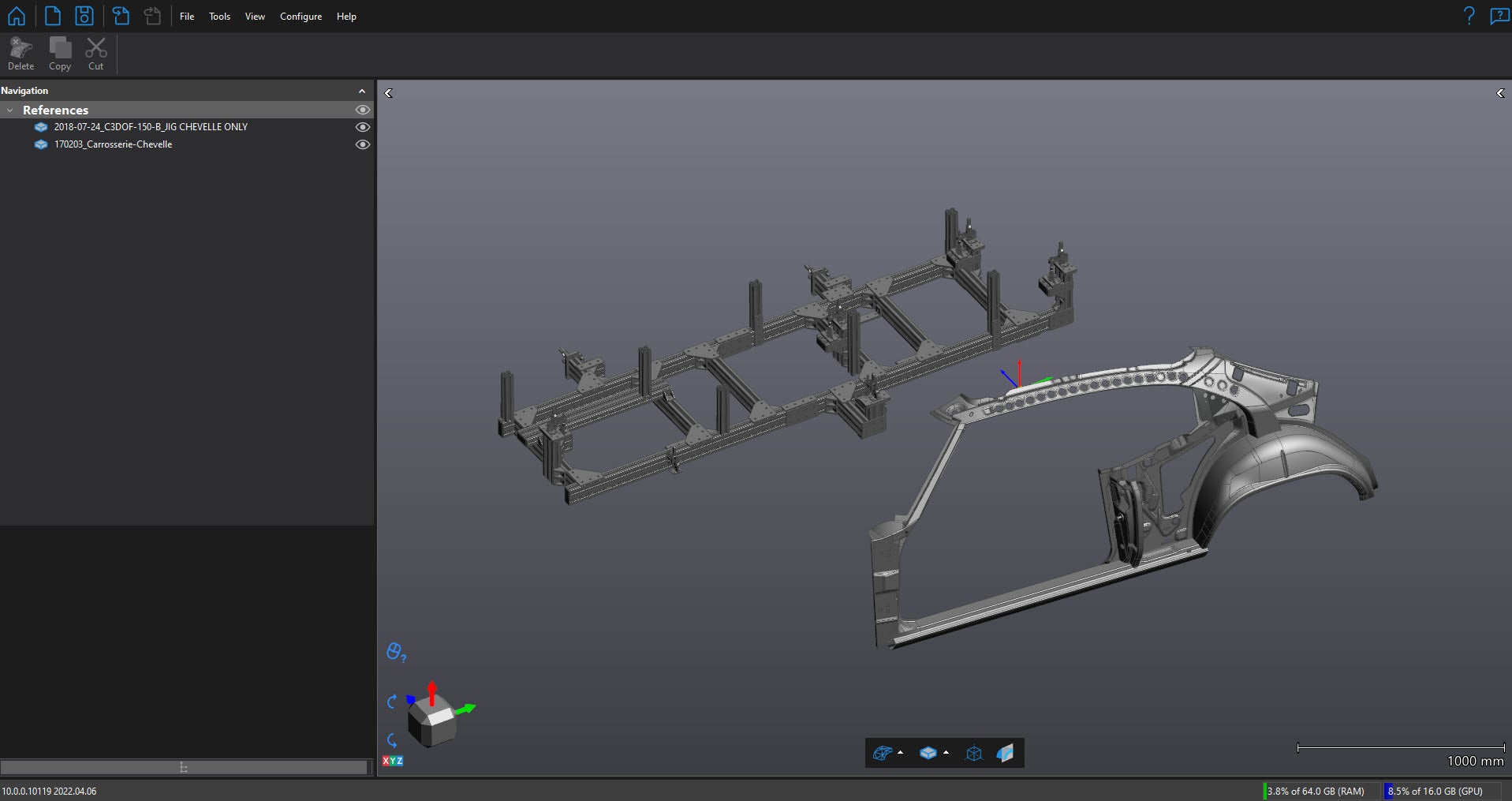
Task: Click the import file icon beside Save
Action: pos(121,16)
